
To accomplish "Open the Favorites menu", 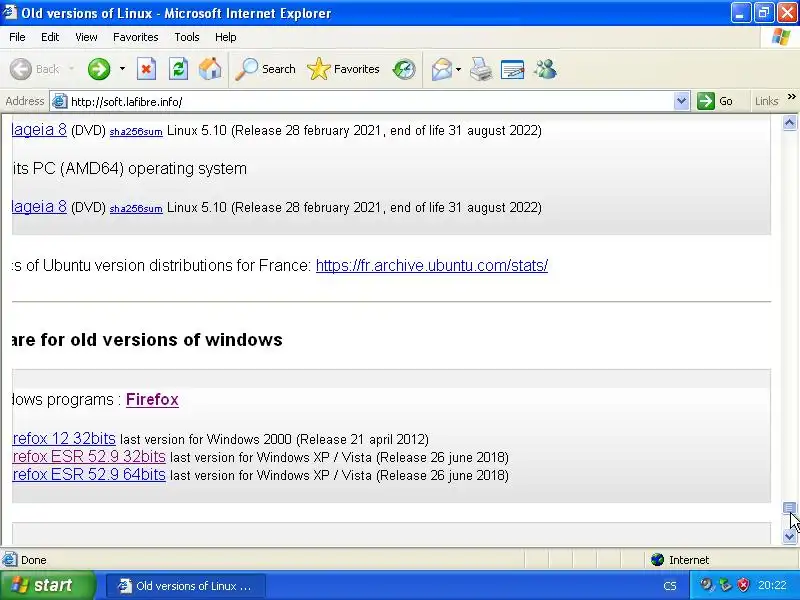I will click(x=136, y=37).
